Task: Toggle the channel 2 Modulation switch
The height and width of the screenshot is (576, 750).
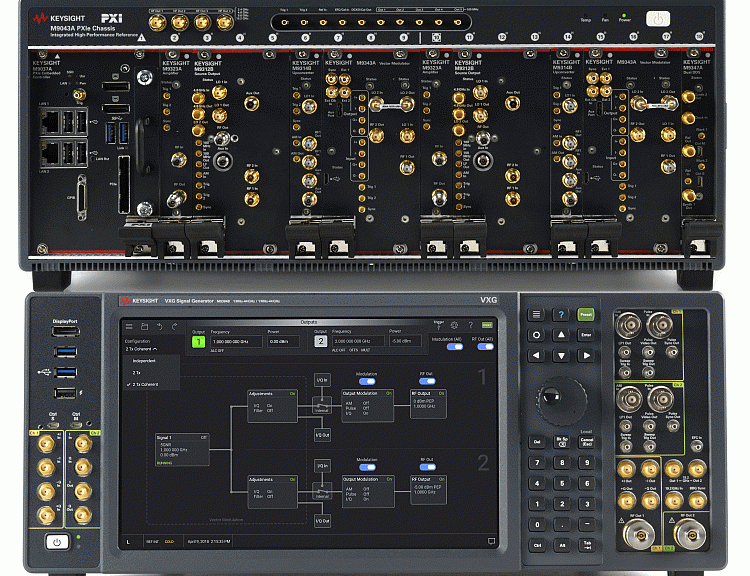Action: [x=367, y=467]
